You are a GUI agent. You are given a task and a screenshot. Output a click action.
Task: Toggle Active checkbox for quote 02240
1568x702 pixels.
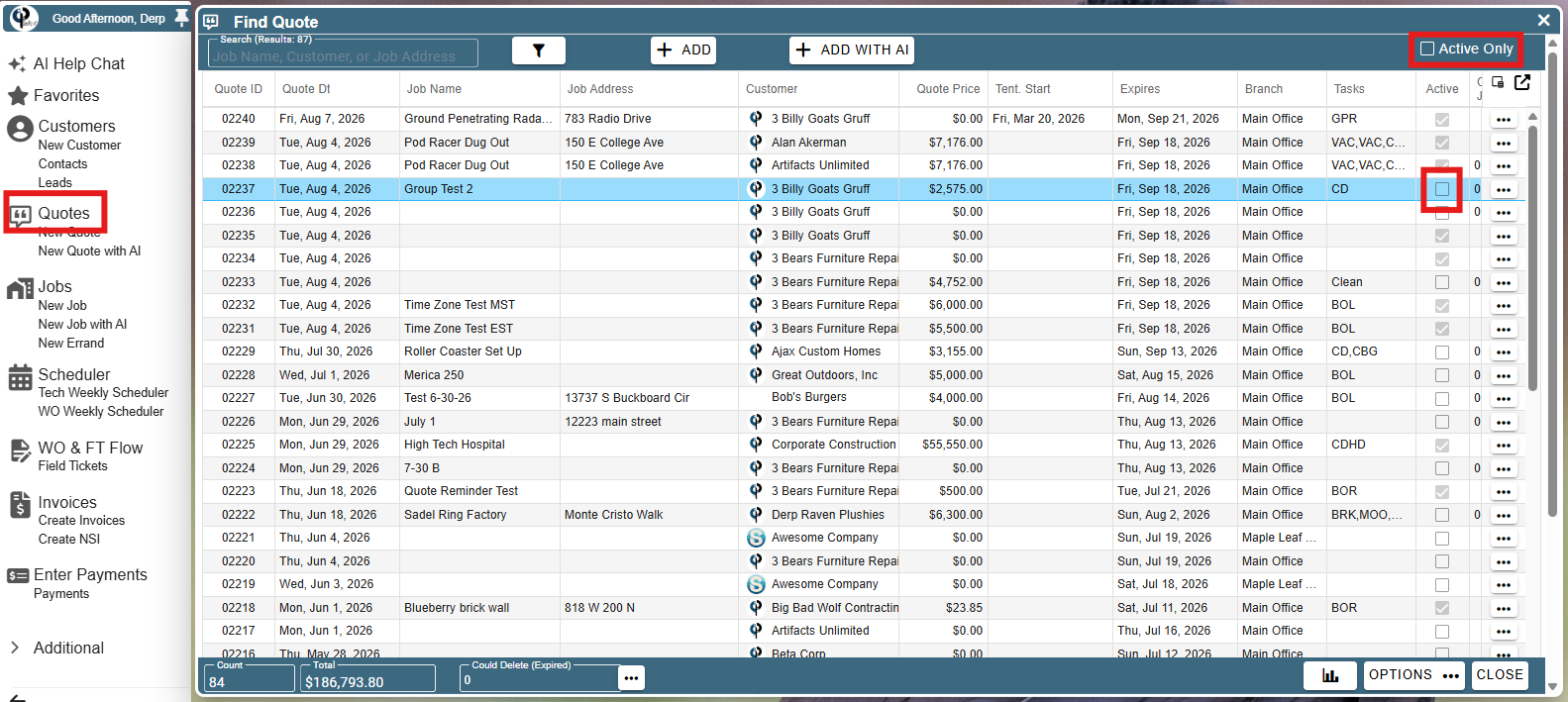click(x=1442, y=120)
